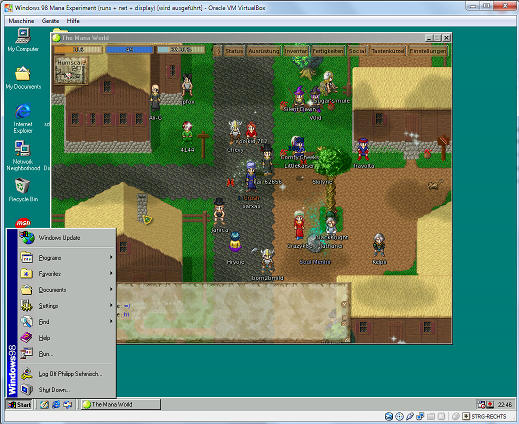Click the Shut Down icon in Start menu

pyautogui.click(x=27, y=389)
